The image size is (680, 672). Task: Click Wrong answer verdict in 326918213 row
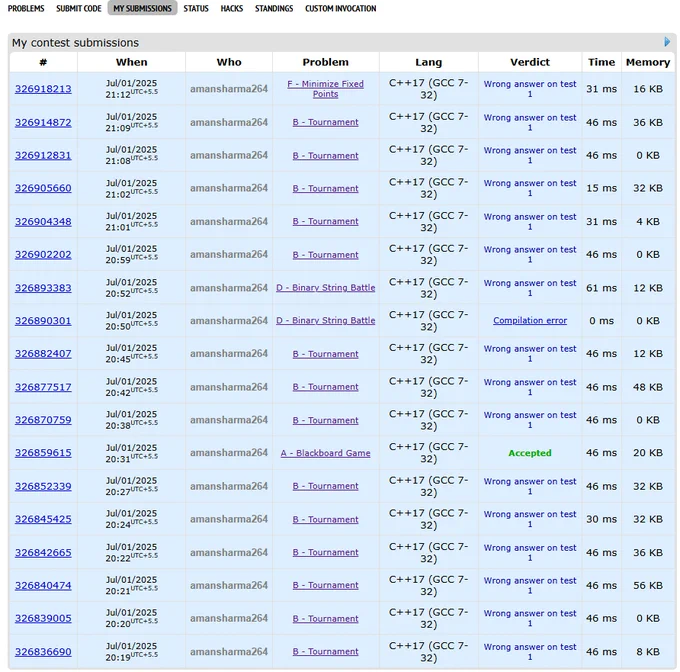click(x=530, y=89)
